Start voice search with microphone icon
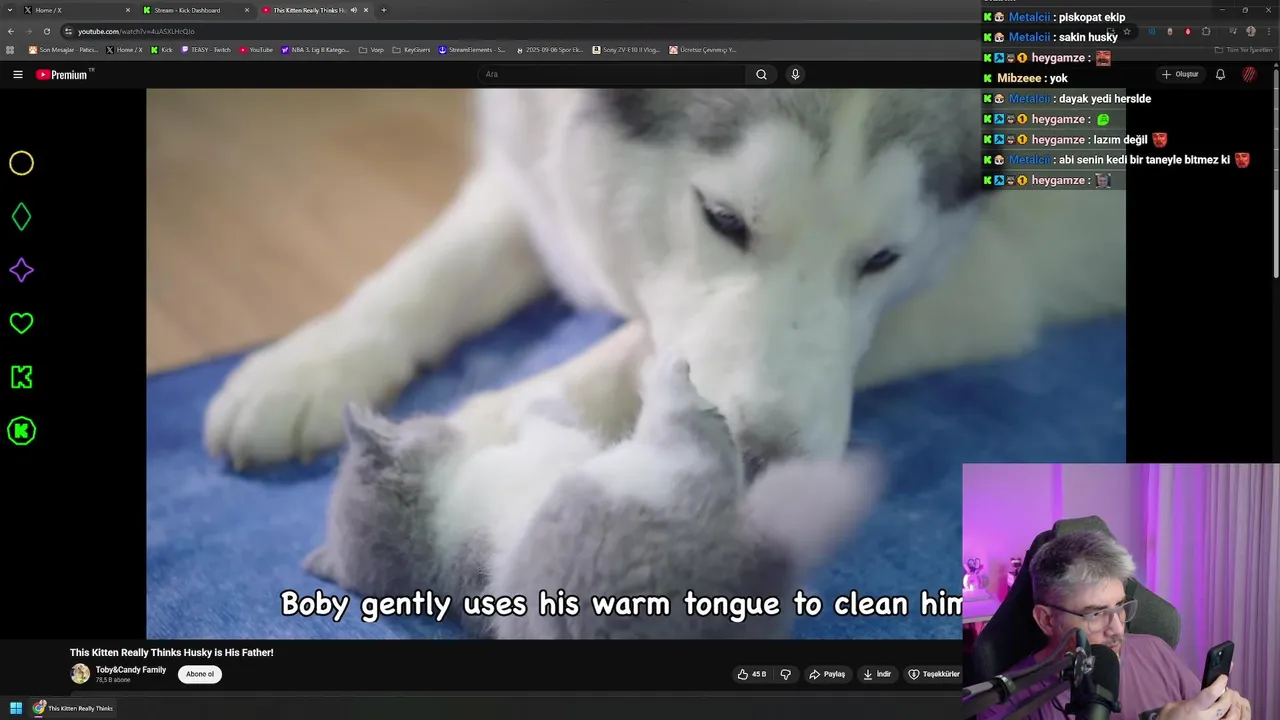This screenshot has width=1280, height=720. (795, 74)
